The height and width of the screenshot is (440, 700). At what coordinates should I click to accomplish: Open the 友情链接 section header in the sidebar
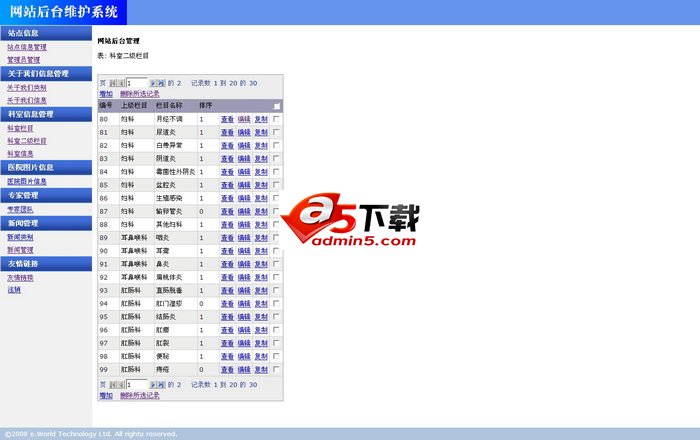(46, 264)
